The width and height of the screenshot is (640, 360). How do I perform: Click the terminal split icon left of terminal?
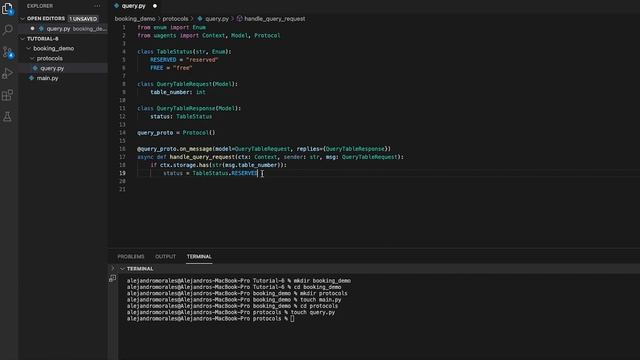(x=113, y=278)
